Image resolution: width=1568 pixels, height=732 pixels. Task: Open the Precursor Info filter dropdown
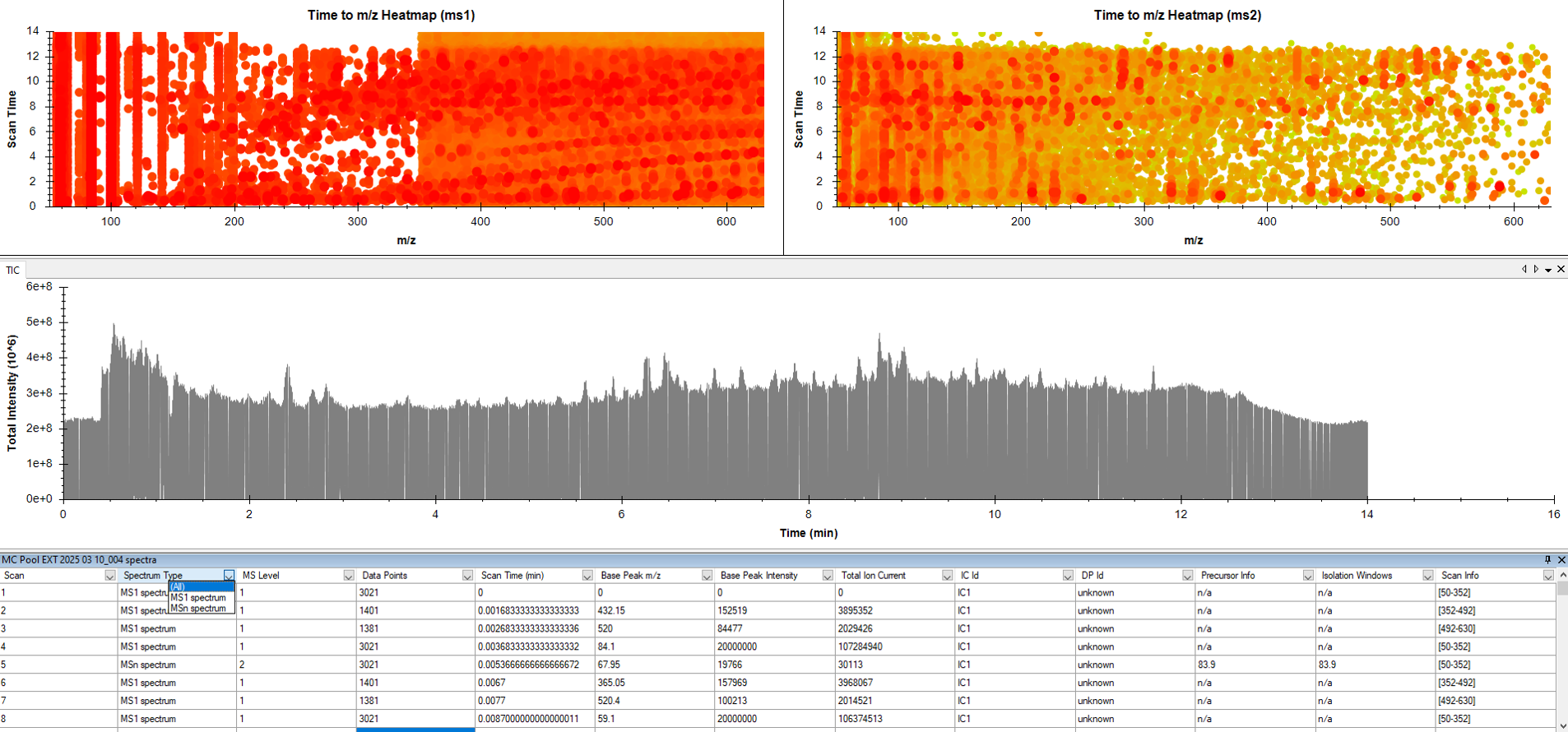coord(1307,576)
